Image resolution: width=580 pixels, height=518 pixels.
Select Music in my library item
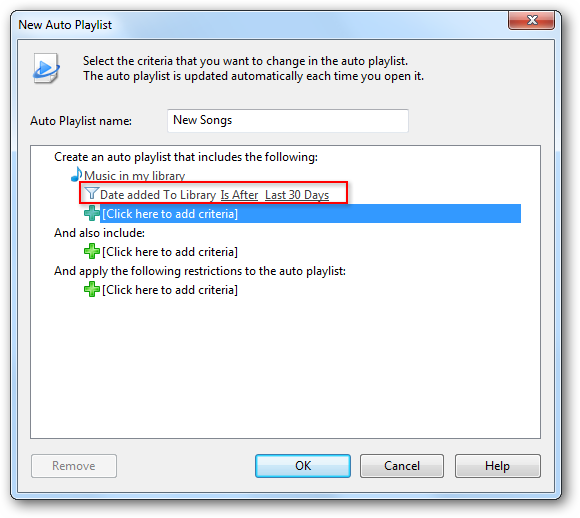coord(135,176)
